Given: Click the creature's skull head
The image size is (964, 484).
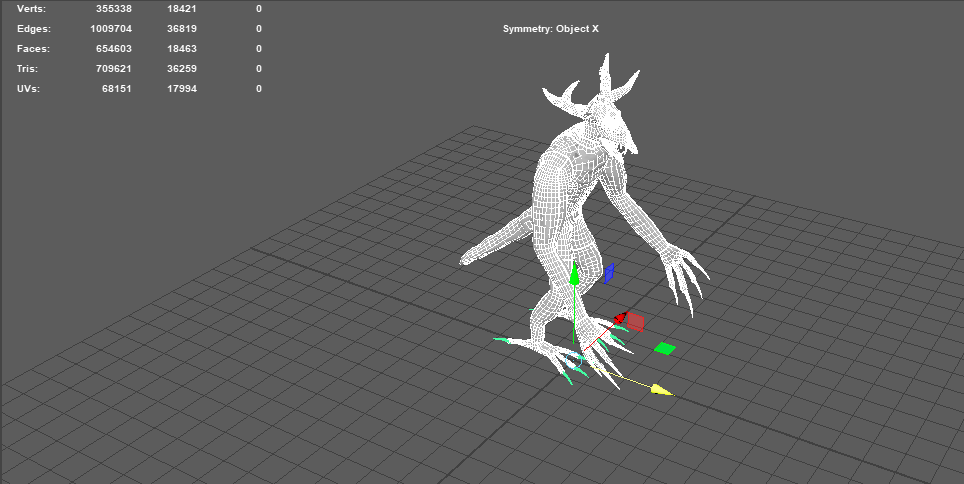Looking at the screenshot, I should tap(610, 127).
